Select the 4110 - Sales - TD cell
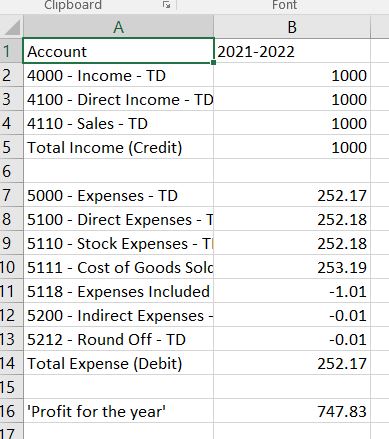 [x=119, y=123]
